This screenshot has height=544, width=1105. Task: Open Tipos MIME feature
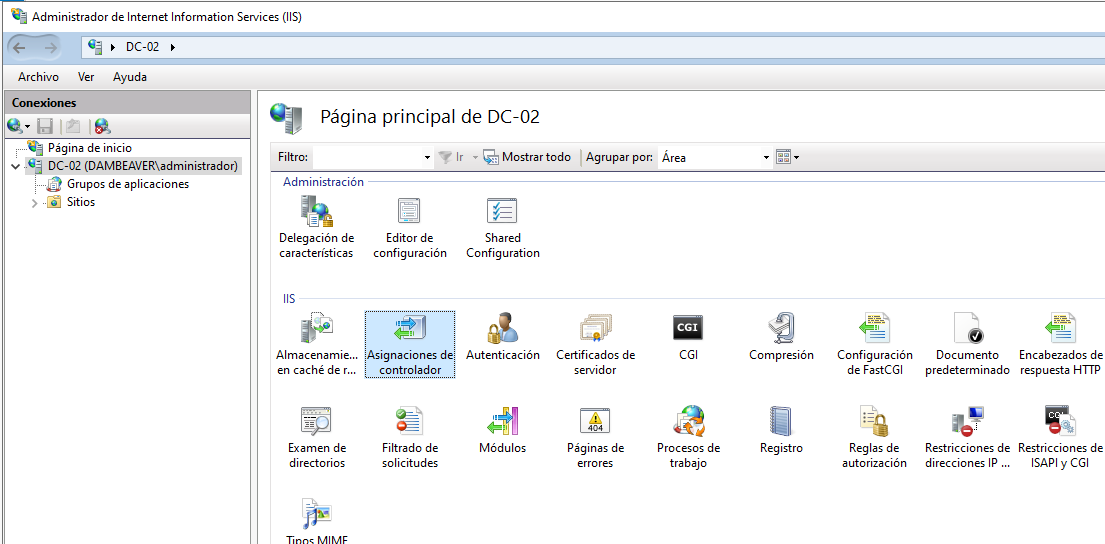pyautogui.click(x=316, y=522)
